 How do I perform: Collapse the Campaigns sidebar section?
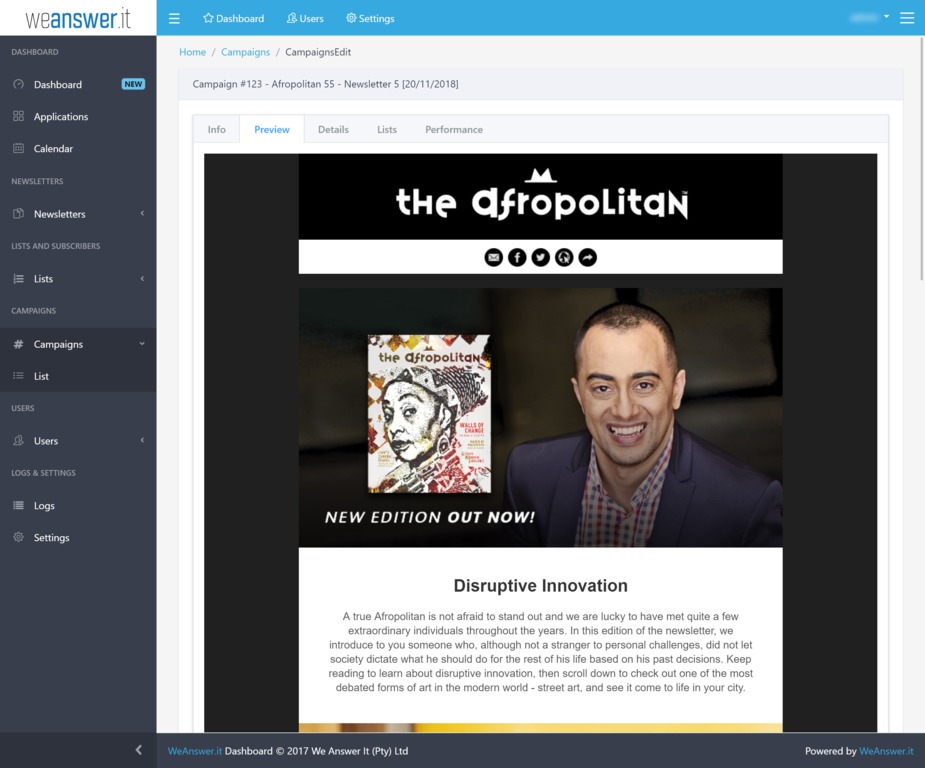click(58, 344)
